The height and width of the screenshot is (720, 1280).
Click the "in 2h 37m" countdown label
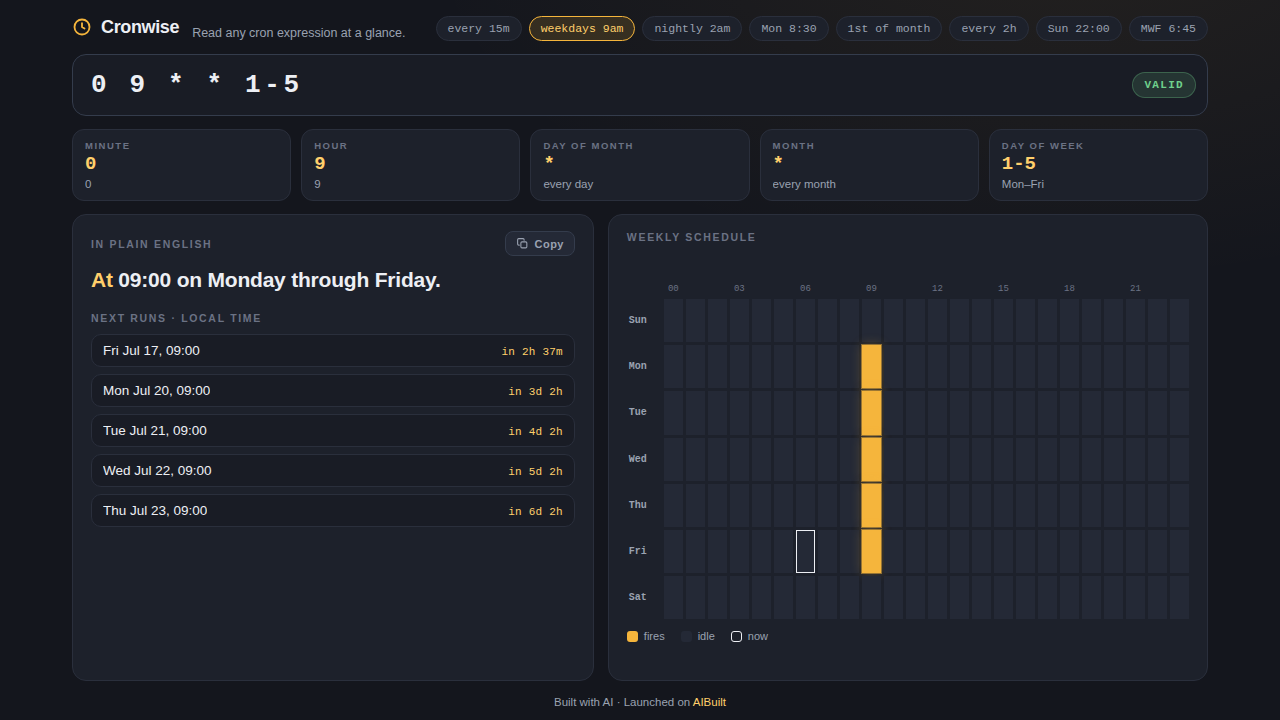tap(532, 351)
